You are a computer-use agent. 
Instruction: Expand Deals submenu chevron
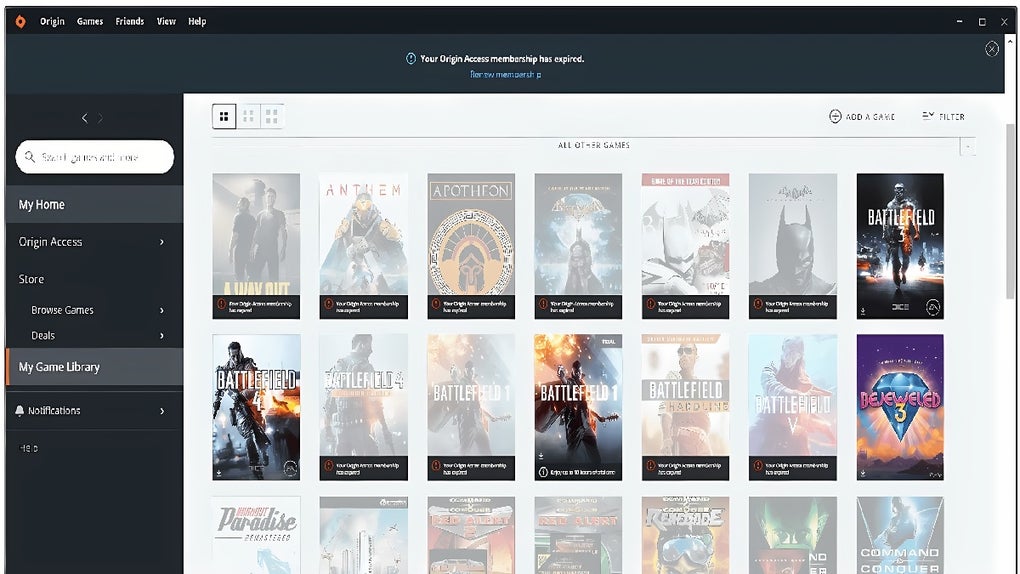click(x=162, y=336)
